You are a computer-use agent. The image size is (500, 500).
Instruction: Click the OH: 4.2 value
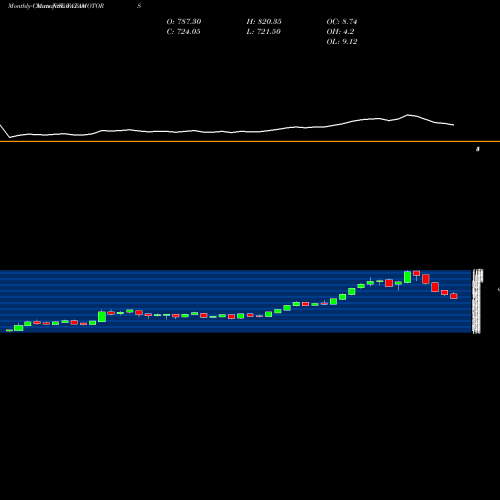(x=340, y=32)
